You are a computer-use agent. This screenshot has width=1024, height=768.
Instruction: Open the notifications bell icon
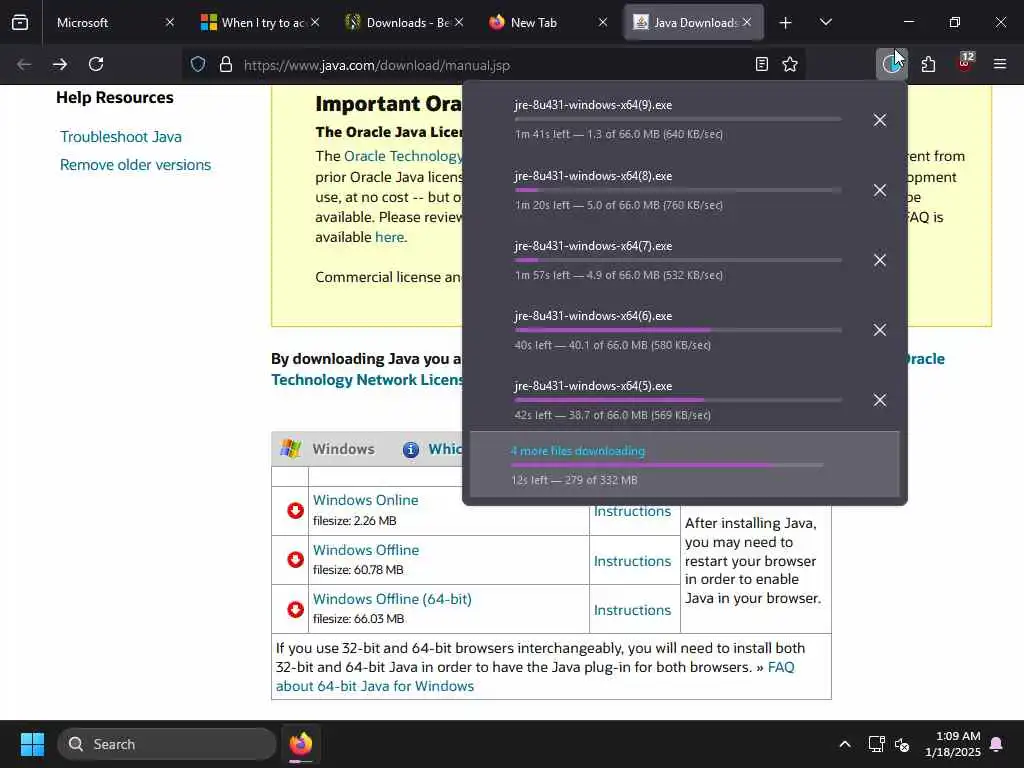pyautogui.click(x=997, y=744)
